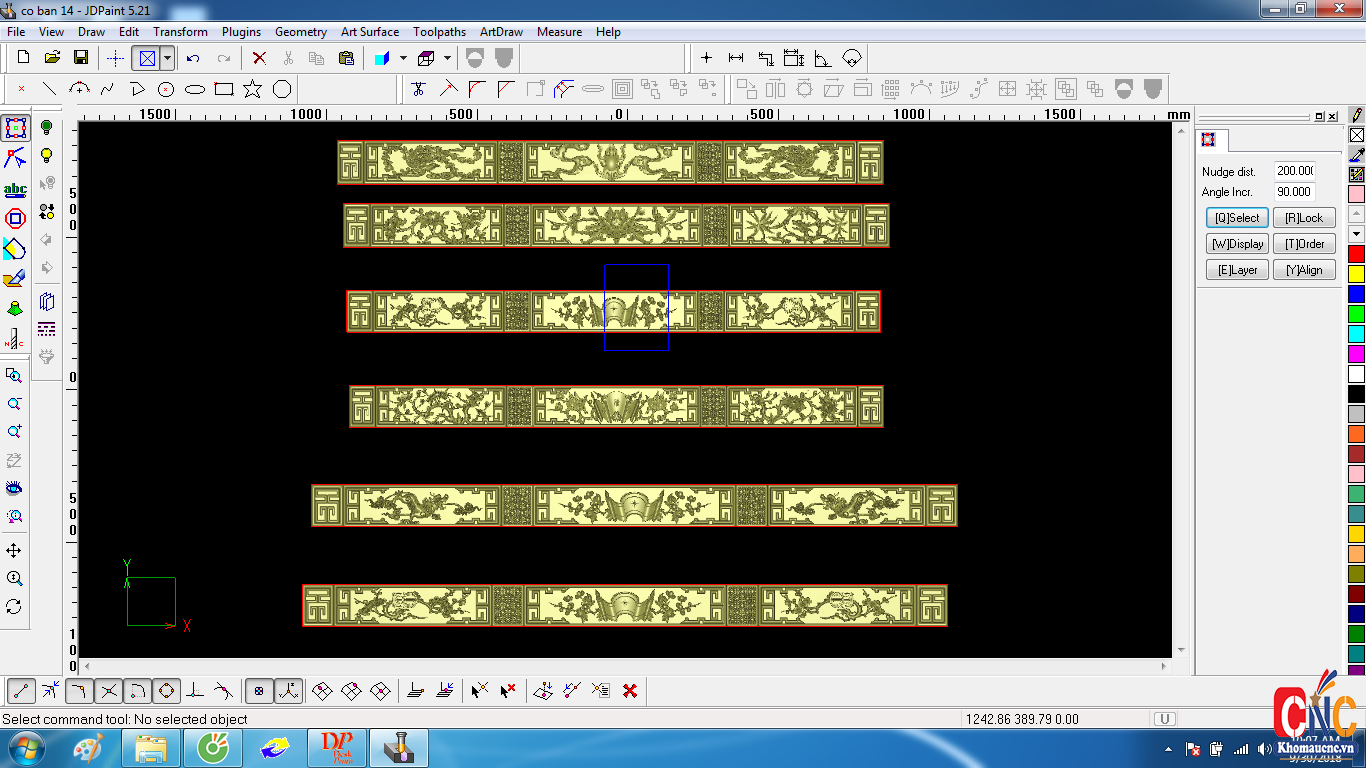Pick the rectangle drawing tool
The image size is (1366, 768).
click(x=224, y=89)
